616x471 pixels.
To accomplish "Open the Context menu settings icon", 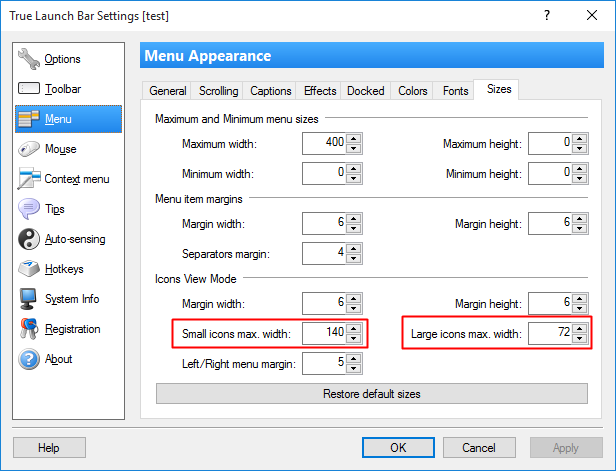I will pyautogui.click(x=29, y=179).
